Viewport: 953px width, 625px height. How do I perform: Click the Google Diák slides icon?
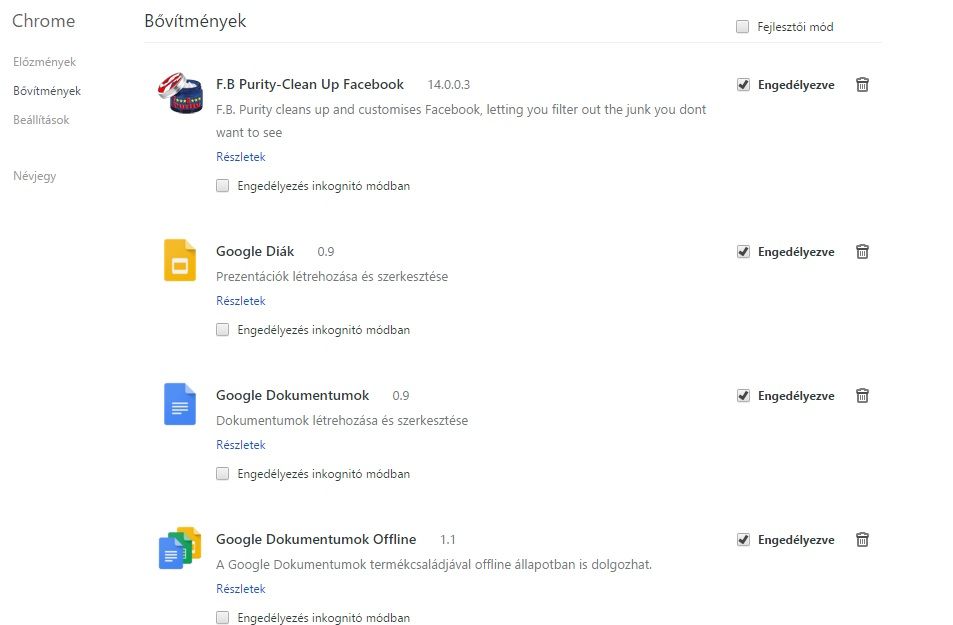tap(180, 259)
